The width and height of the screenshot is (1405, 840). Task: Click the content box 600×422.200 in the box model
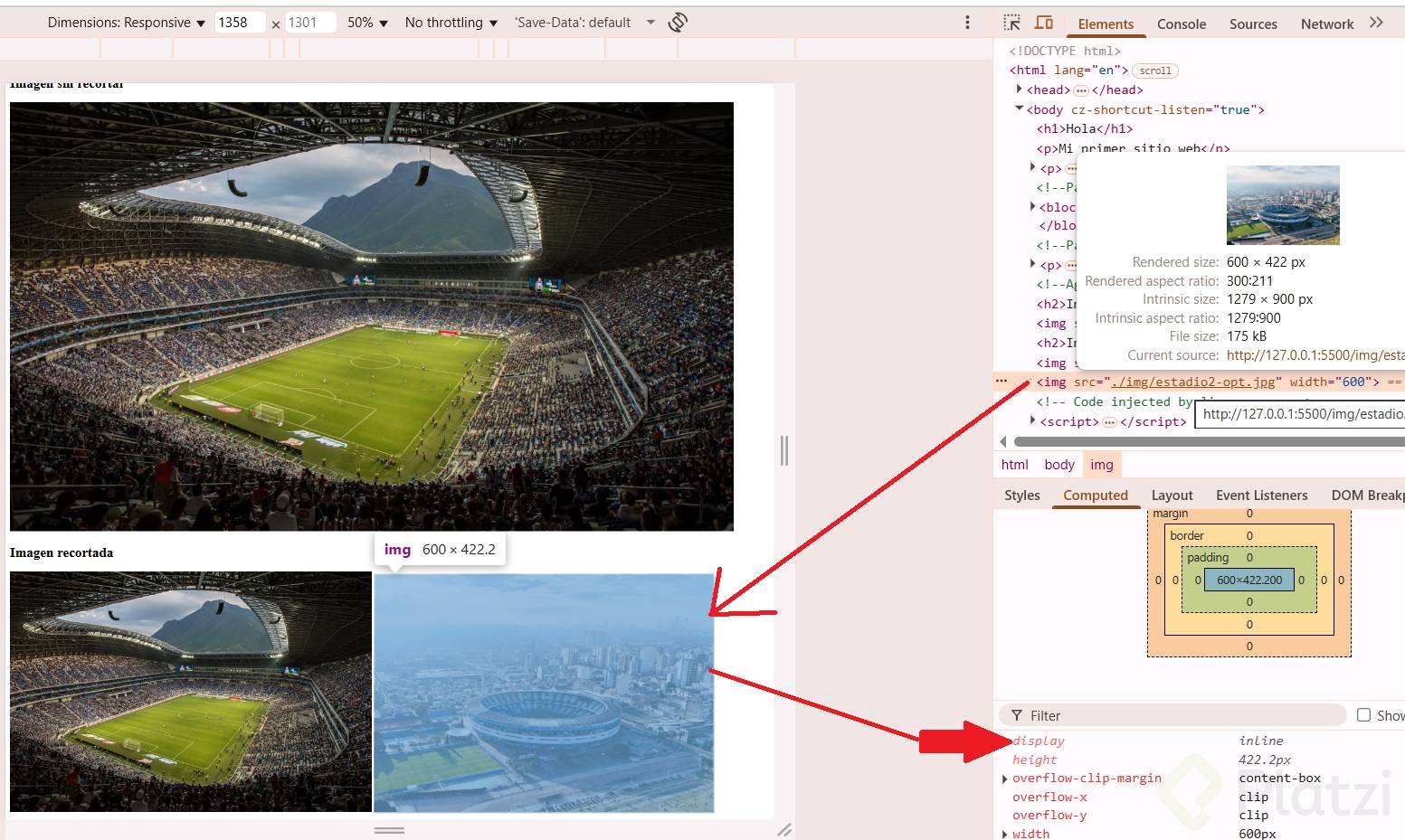[x=1249, y=580]
